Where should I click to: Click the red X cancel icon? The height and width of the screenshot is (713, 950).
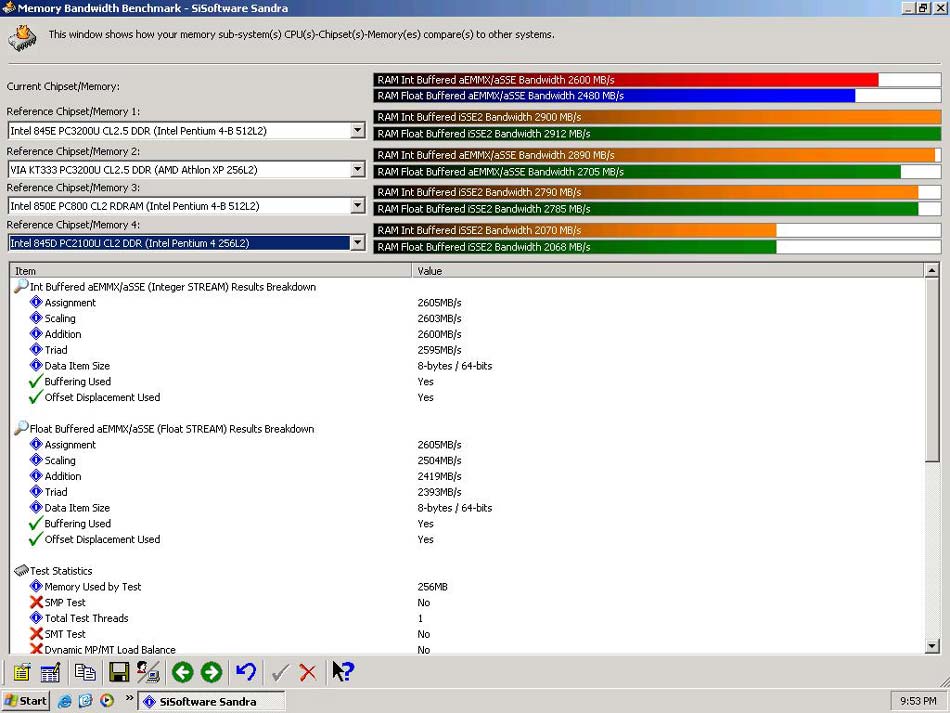[308, 672]
